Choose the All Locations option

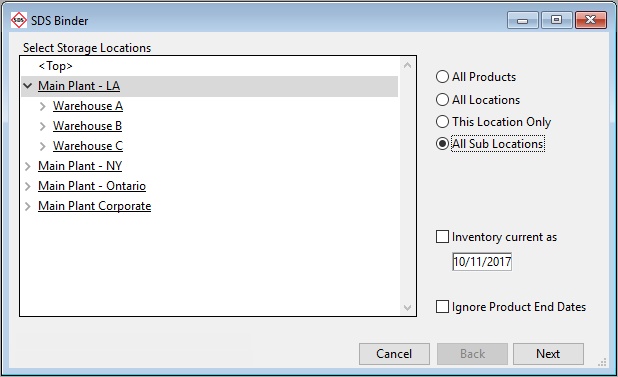coord(442,99)
